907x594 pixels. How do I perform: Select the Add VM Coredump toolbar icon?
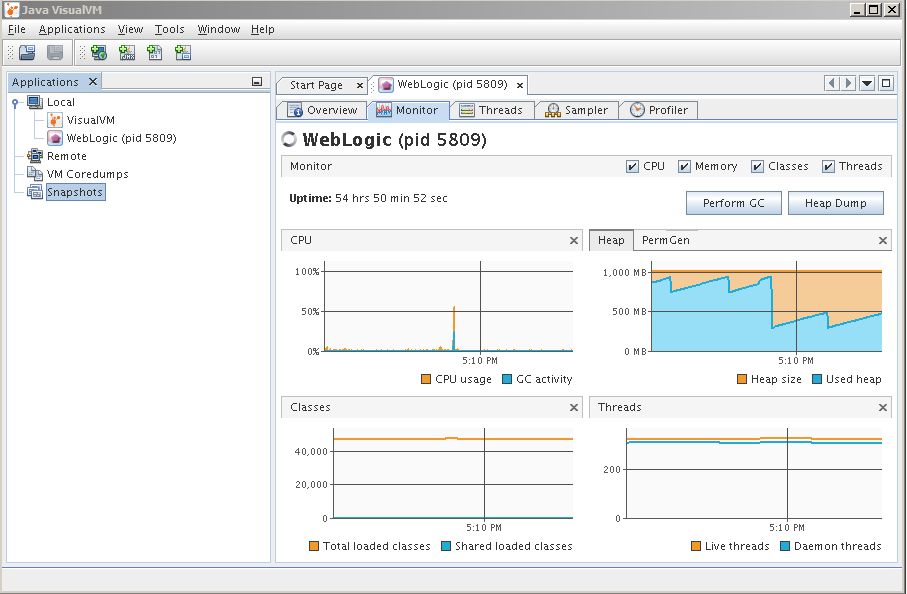click(x=152, y=52)
